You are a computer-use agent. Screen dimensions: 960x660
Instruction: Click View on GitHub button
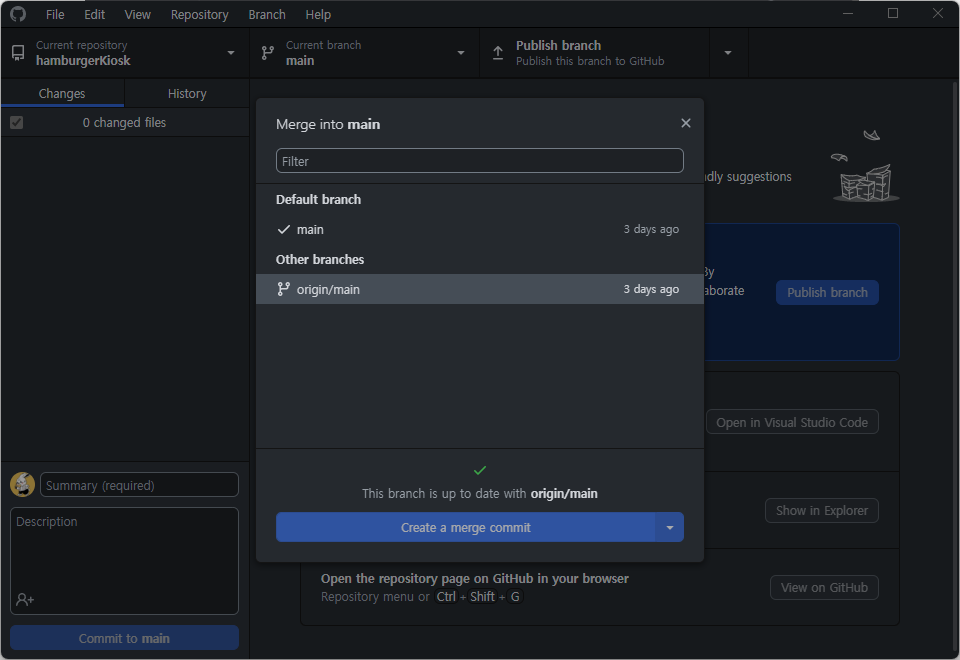[x=824, y=588]
